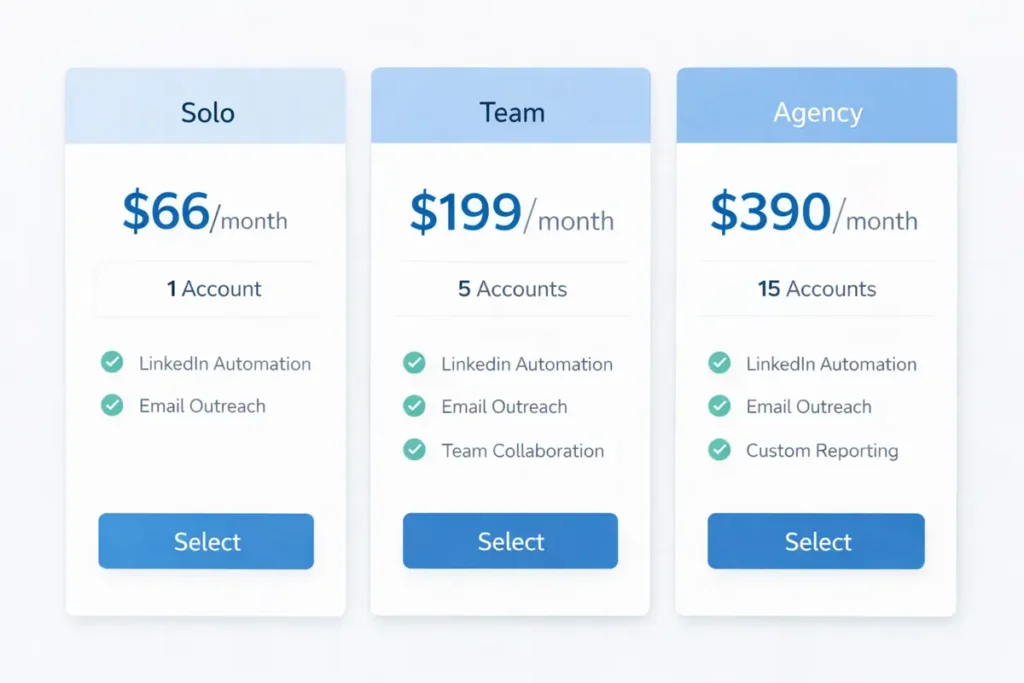
Task: Click the 5 Accounts label under Team
Action: coord(510,289)
